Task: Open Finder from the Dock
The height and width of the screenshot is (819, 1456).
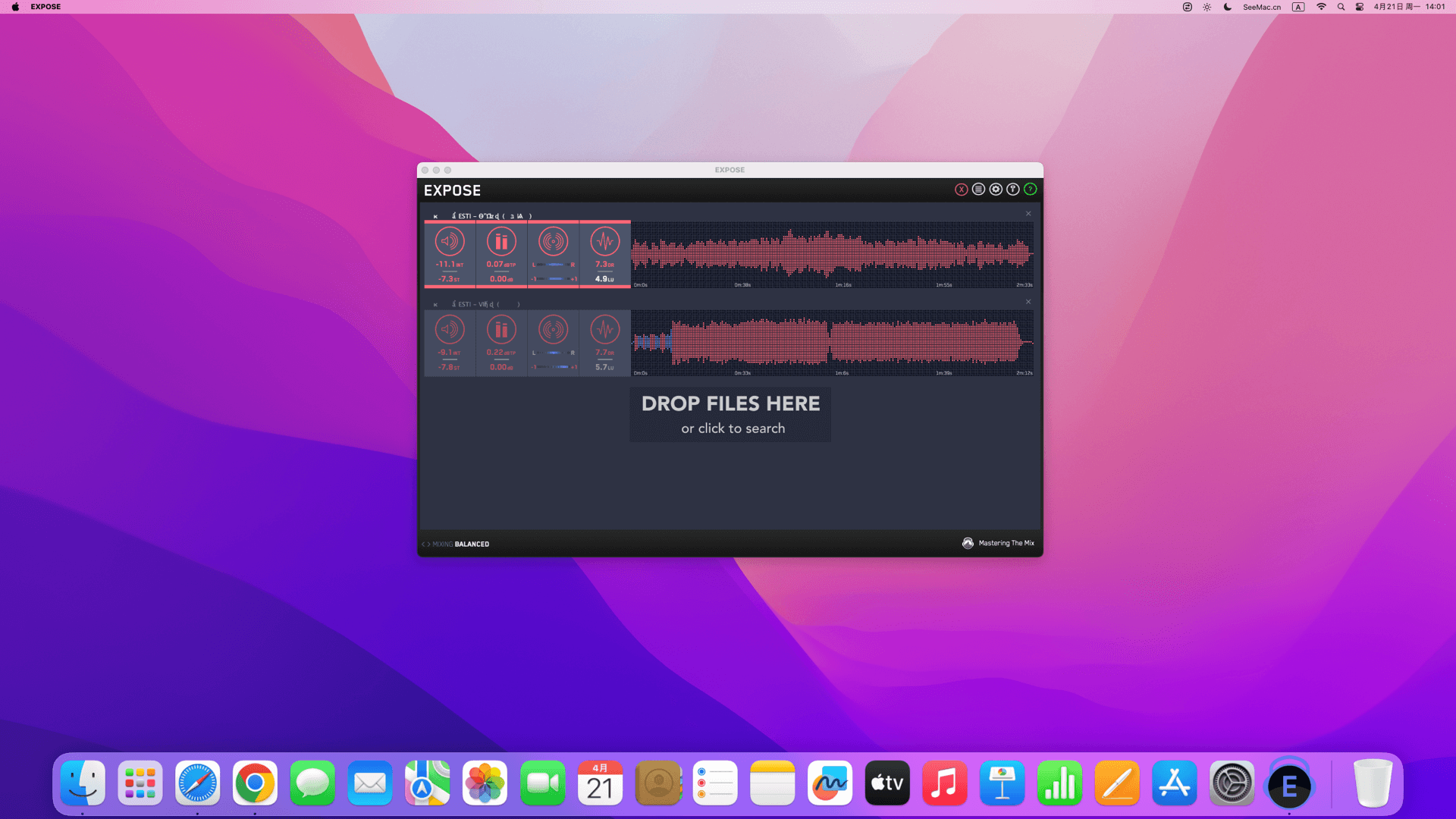Action: click(83, 783)
